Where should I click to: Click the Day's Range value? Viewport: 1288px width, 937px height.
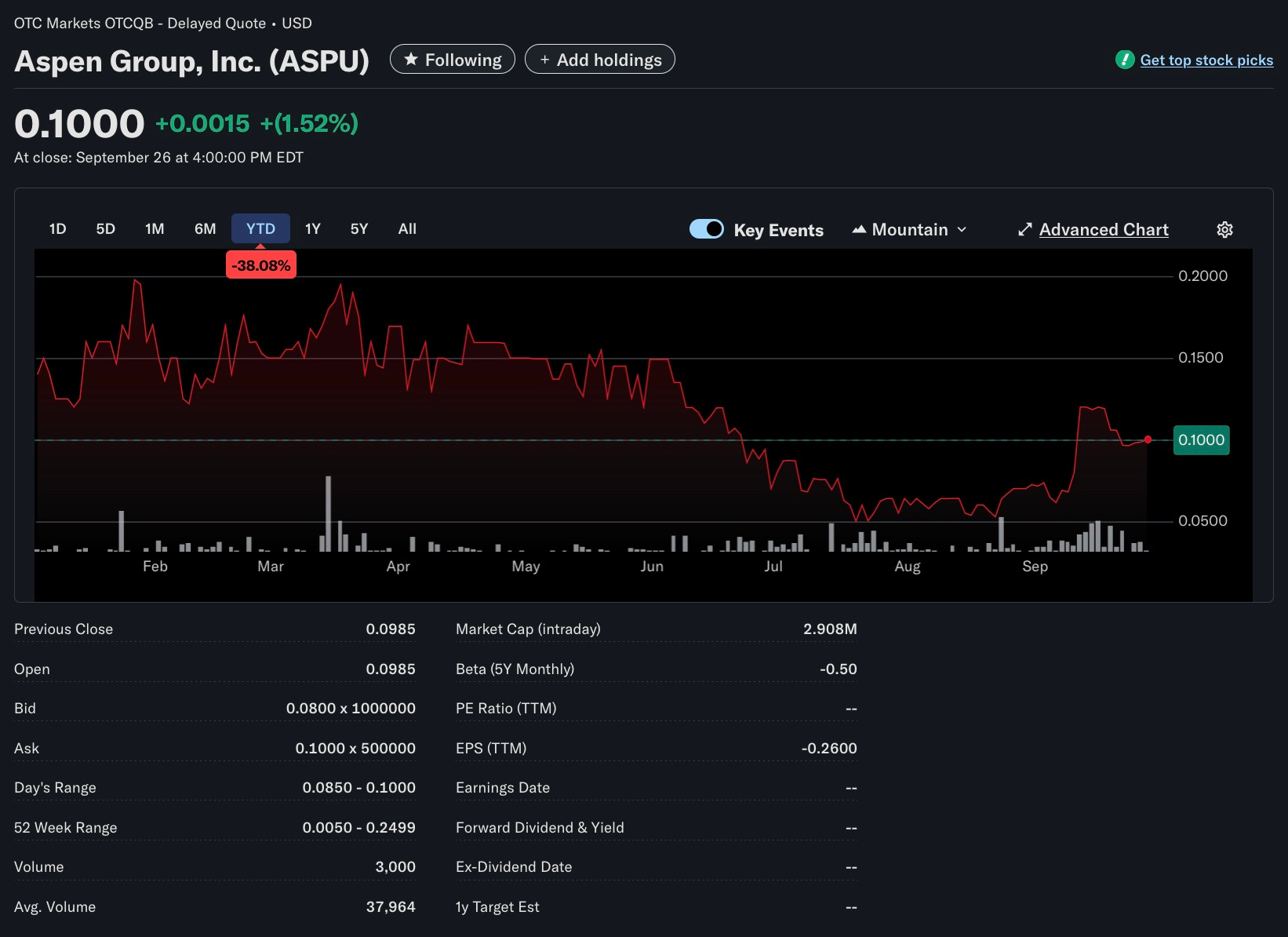pyautogui.click(x=359, y=787)
